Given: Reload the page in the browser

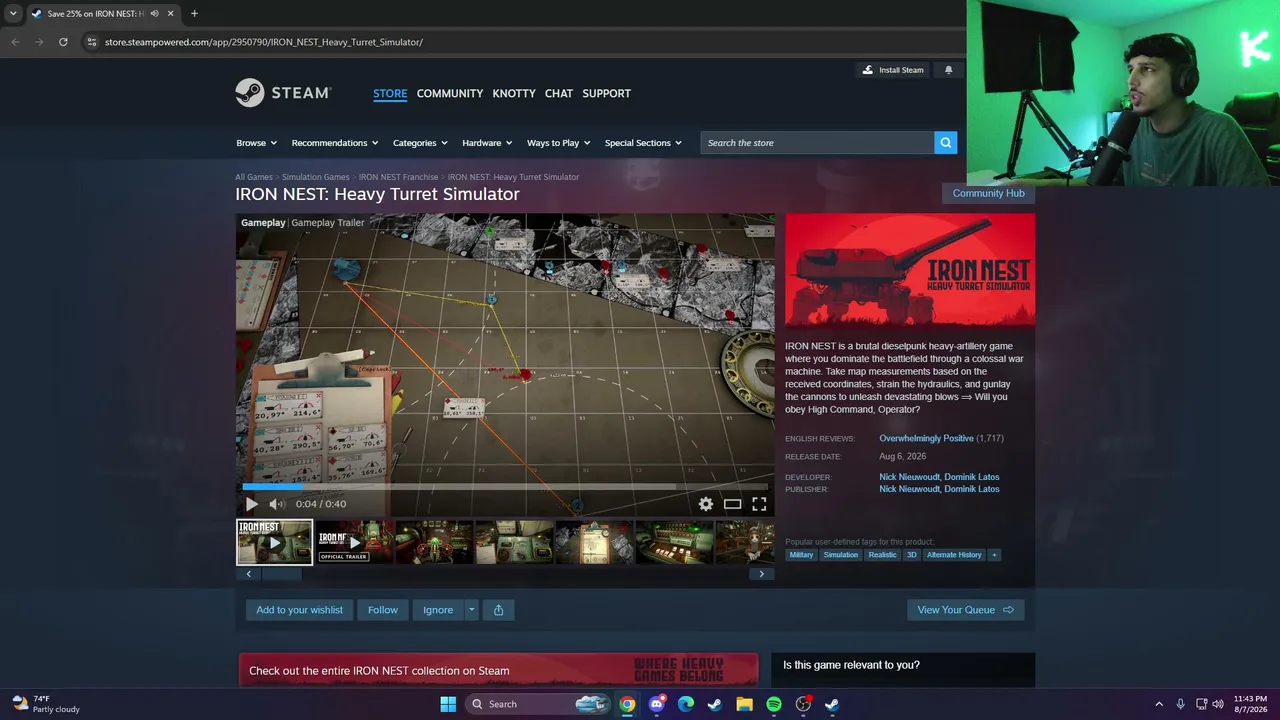Looking at the screenshot, I should pyautogui.click(x=63, y=42).
